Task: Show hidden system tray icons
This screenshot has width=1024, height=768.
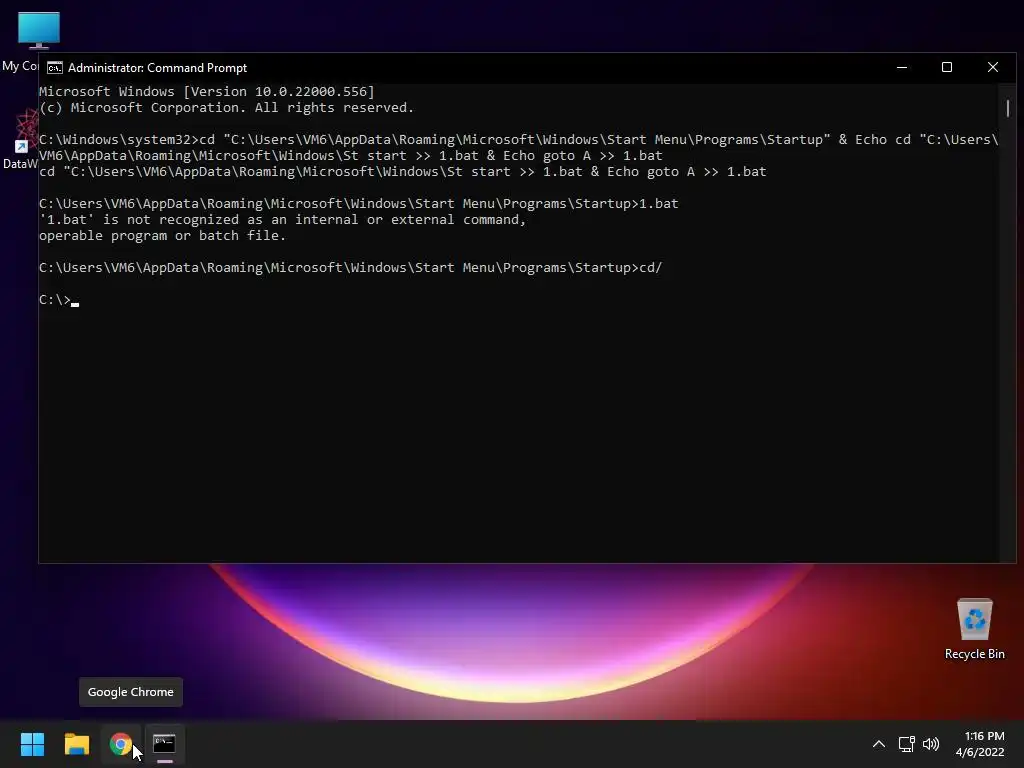Action: (x=879, y=744)
